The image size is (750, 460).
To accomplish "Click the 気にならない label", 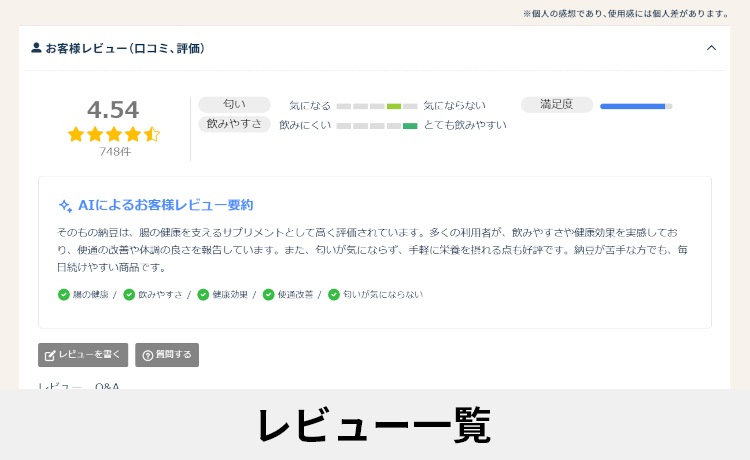I will (x=454, y=106).
